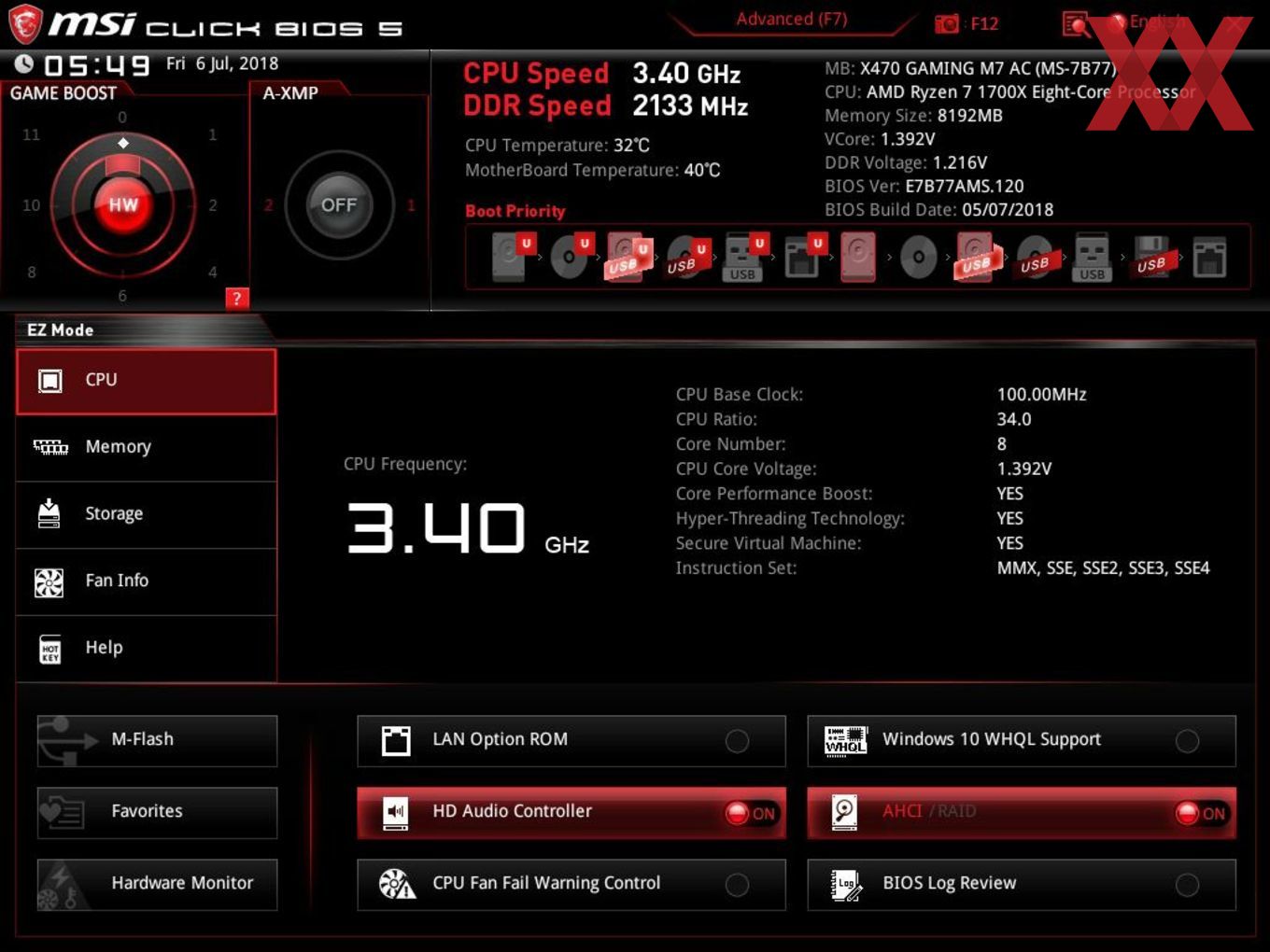
Task: Select A-XMP profile 1 number
Action: point(410,205)
